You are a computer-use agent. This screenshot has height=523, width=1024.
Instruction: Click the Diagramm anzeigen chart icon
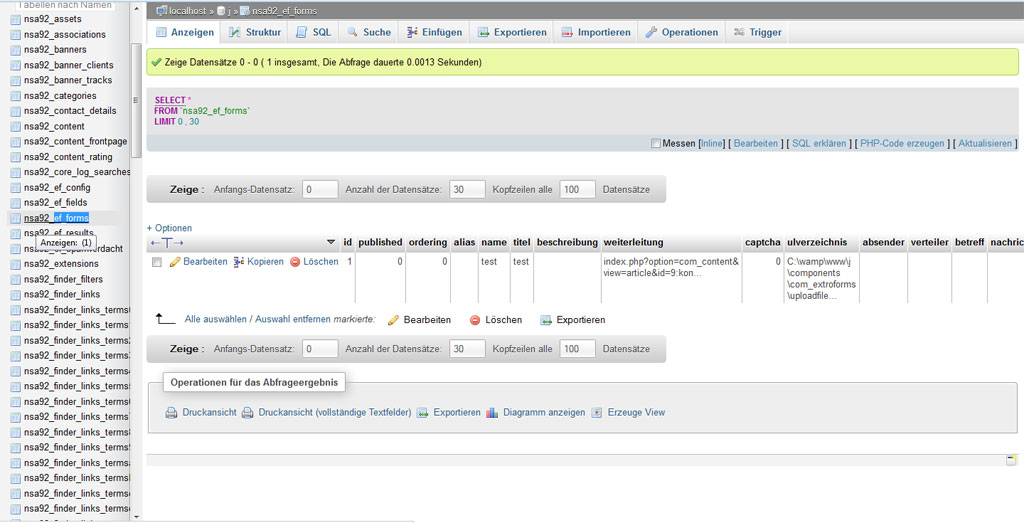[492, 413]
